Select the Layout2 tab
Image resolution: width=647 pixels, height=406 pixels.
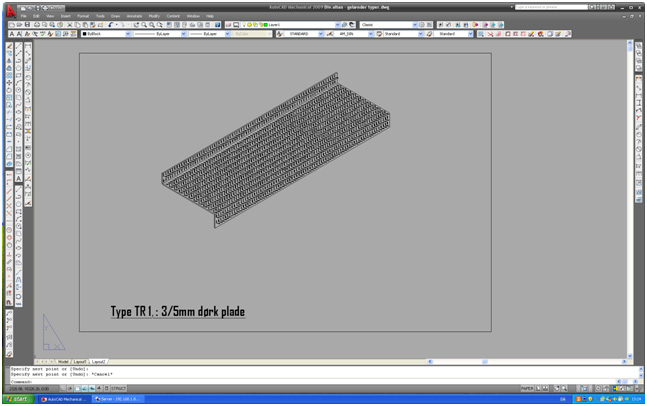(x=98, y=361)
